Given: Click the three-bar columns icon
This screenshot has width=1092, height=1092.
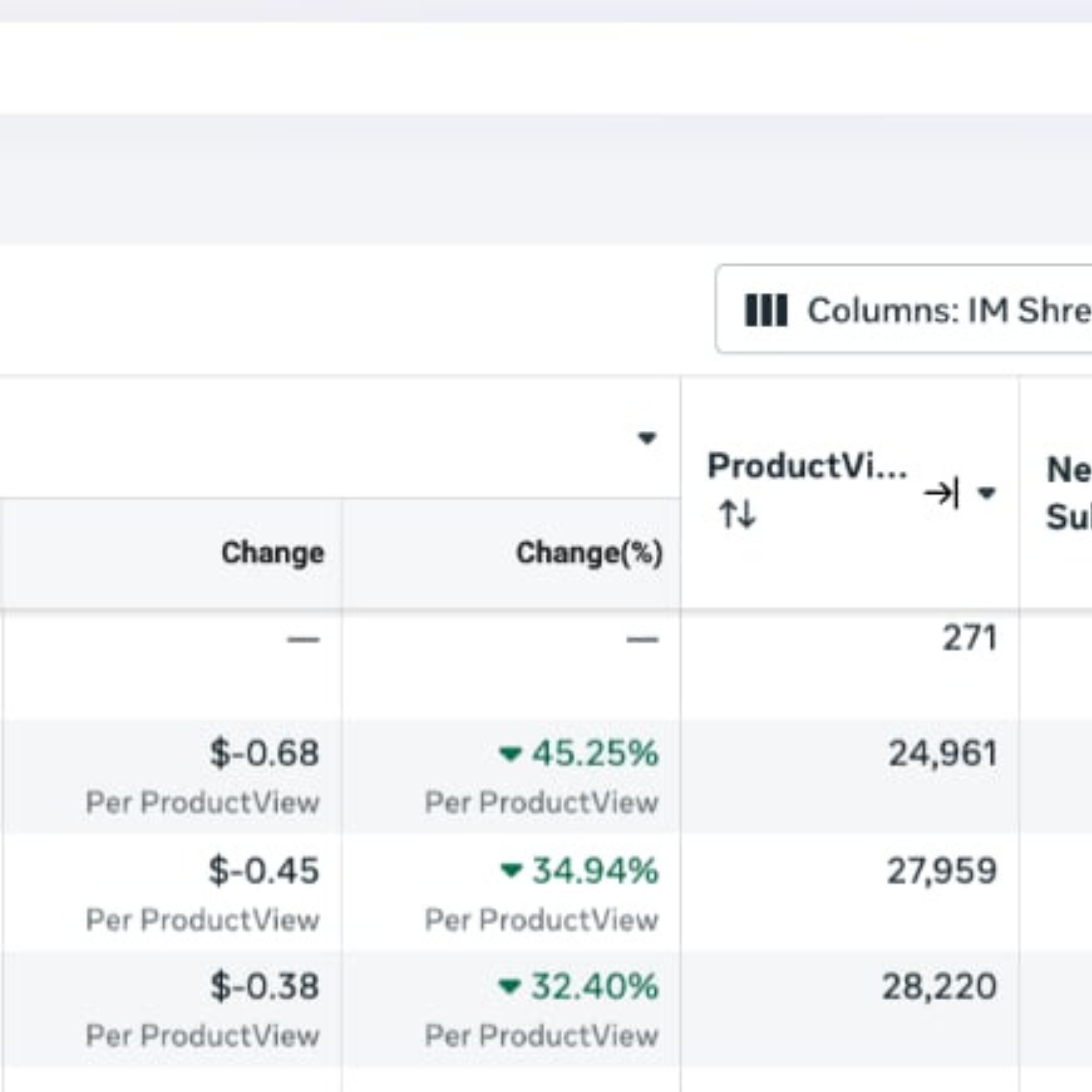Looking at the screenshot, I should (766, 310).
